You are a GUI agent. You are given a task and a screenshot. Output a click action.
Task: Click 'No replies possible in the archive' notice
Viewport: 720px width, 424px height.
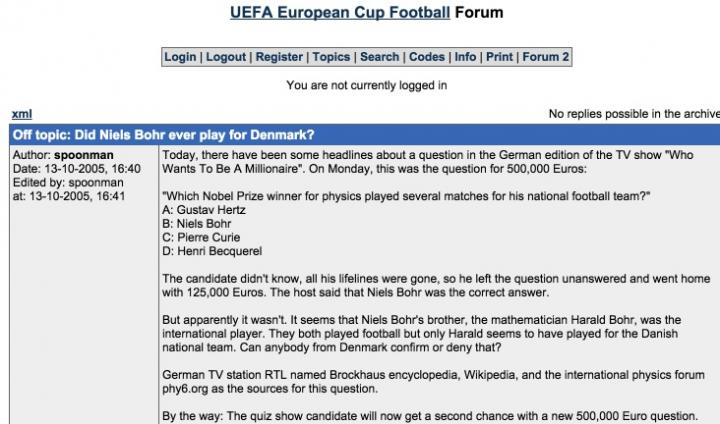[634, 114]
